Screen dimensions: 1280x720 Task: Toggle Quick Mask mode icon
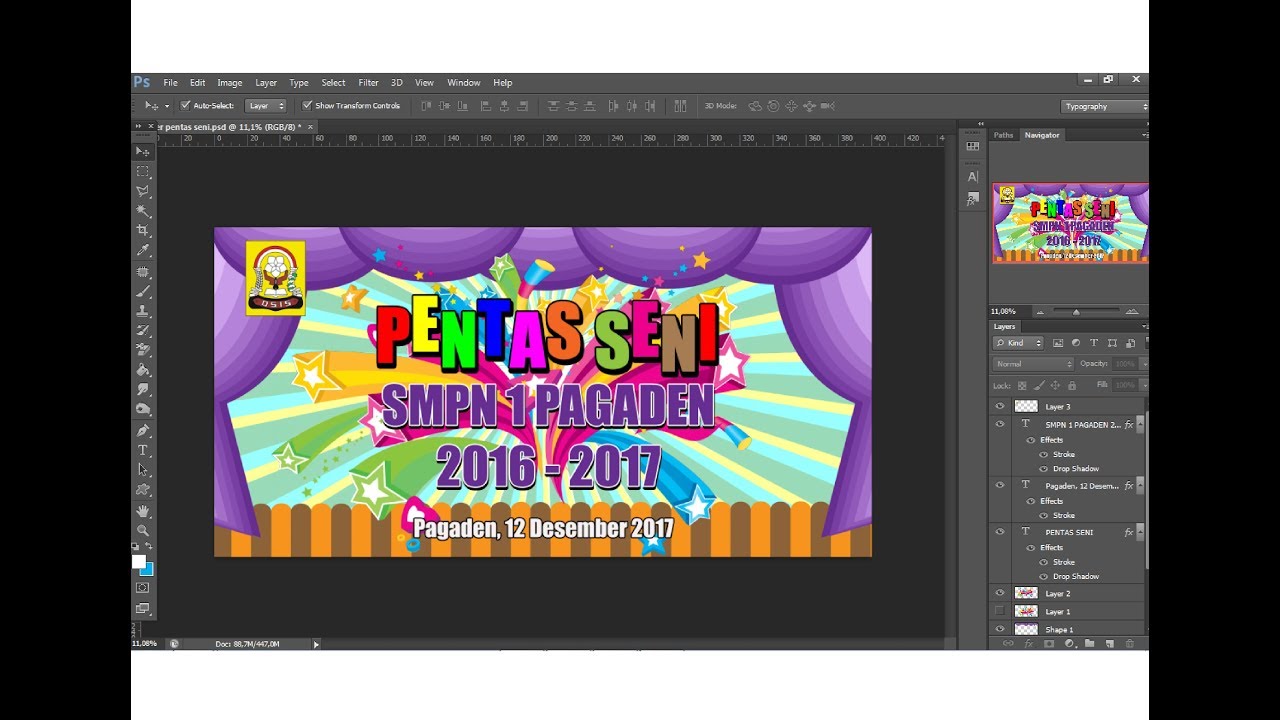tap(143, 588)
